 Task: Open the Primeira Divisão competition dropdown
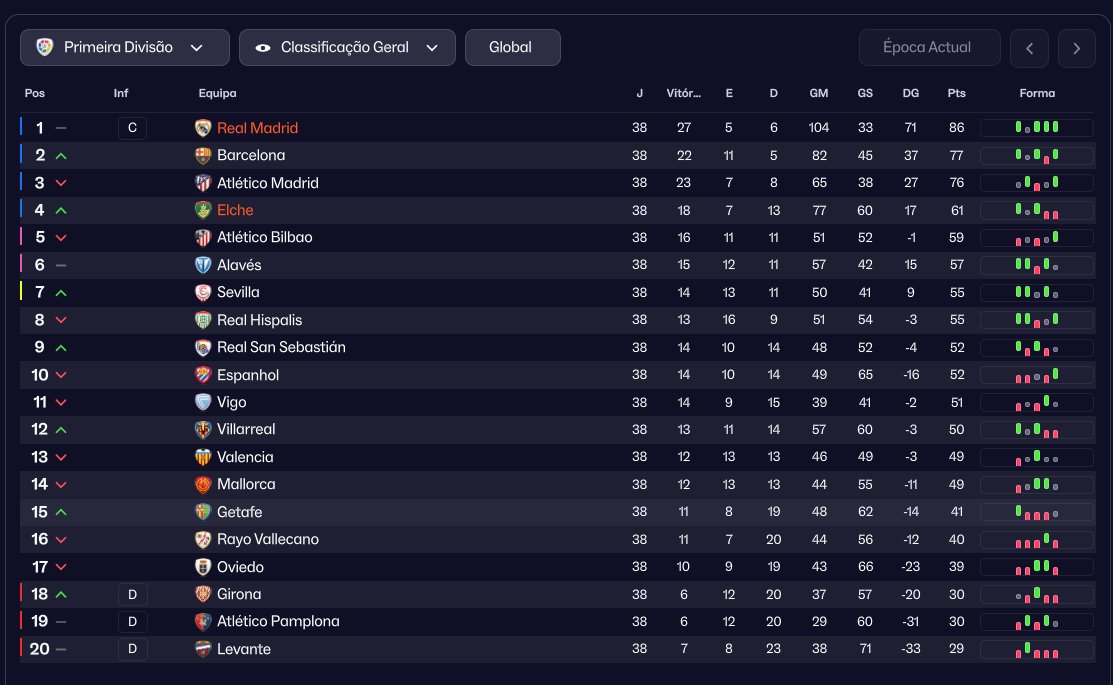120,47
